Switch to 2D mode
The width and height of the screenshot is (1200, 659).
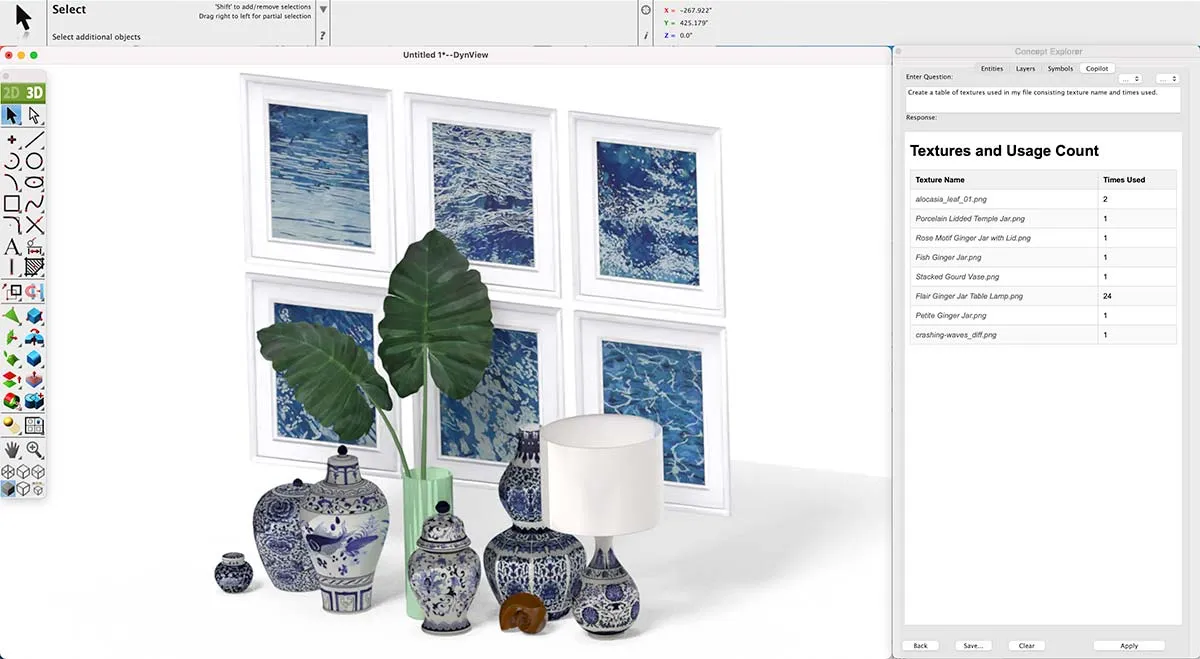pos(12,93)
